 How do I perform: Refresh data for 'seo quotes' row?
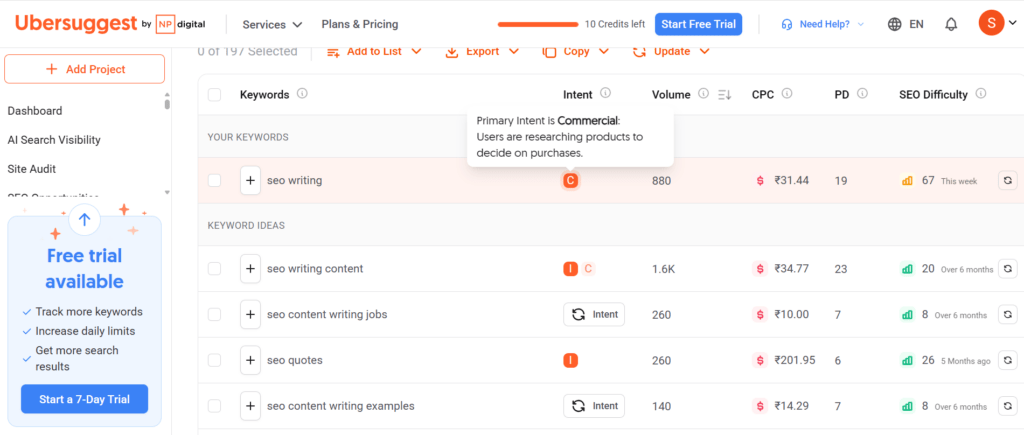pos(1008,360)
